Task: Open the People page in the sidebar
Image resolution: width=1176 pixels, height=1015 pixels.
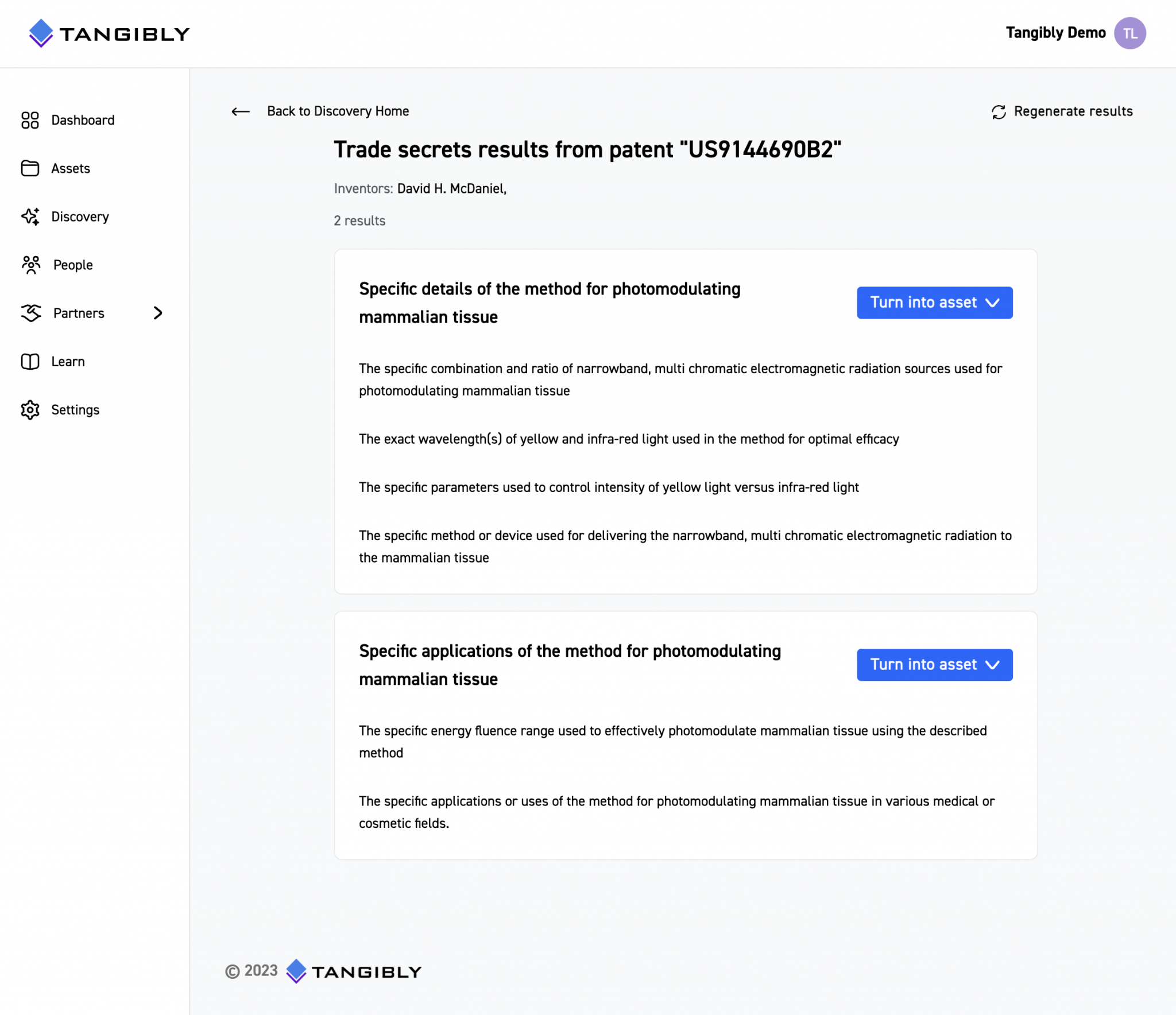Action: 73,265
